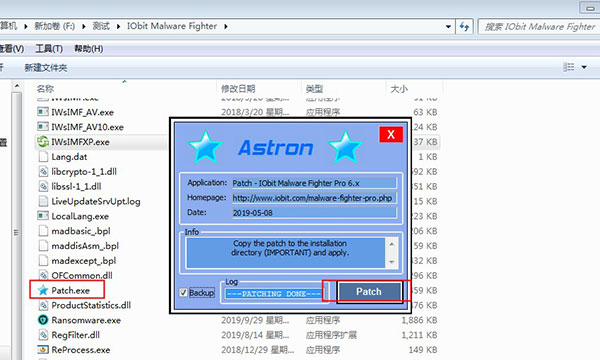Image resolution: width=600 pixels, height=360 pixels.
Task: Click the Date field showing 2019-05-08
Action: coord(314,213)
